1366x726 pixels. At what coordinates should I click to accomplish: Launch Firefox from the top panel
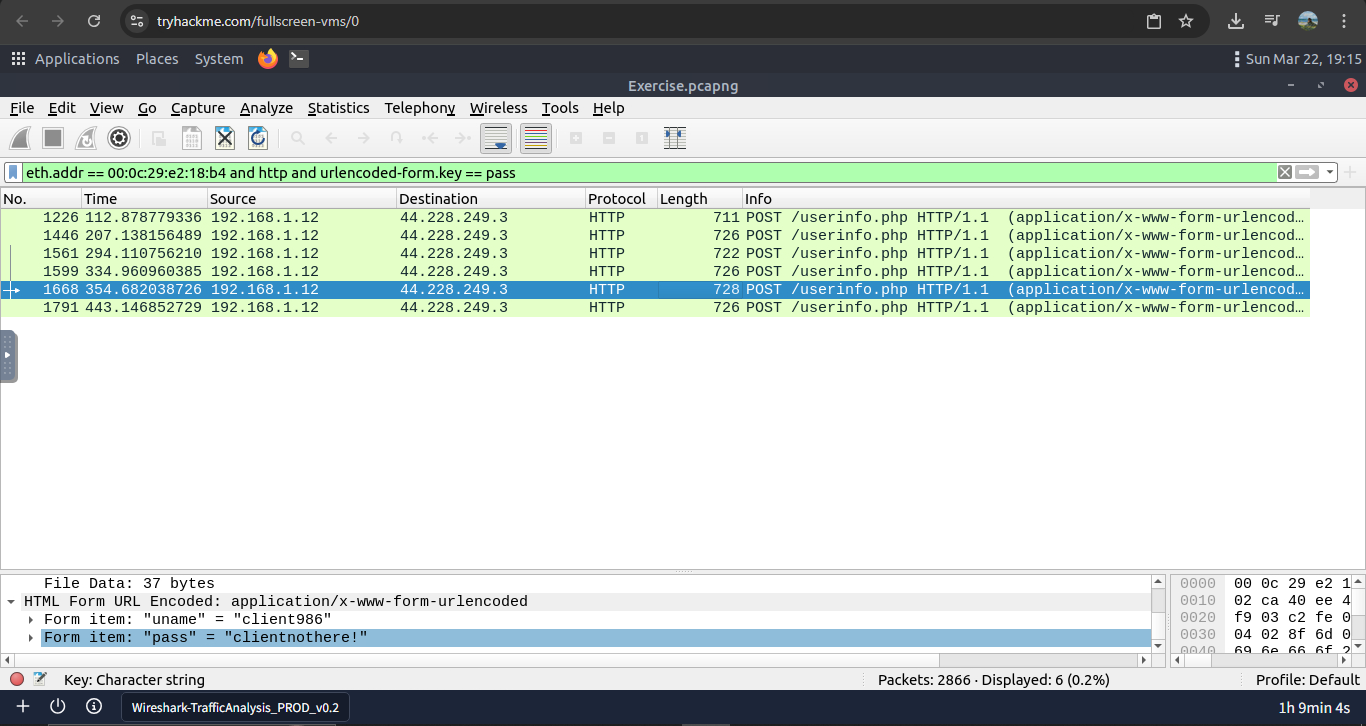coord(268,59)
